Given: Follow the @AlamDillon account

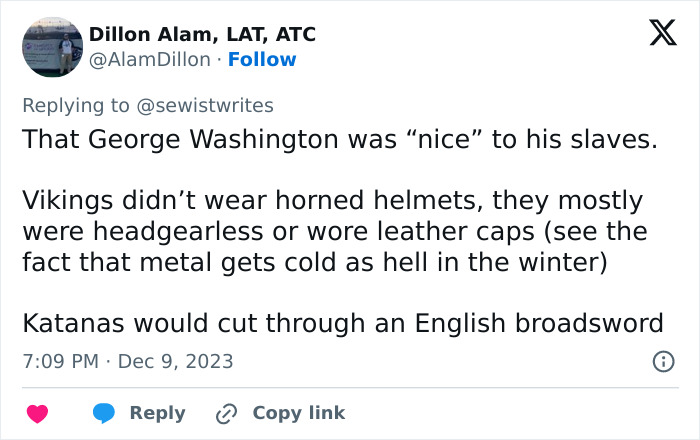Looking at the screenshot, I should 262,60.
